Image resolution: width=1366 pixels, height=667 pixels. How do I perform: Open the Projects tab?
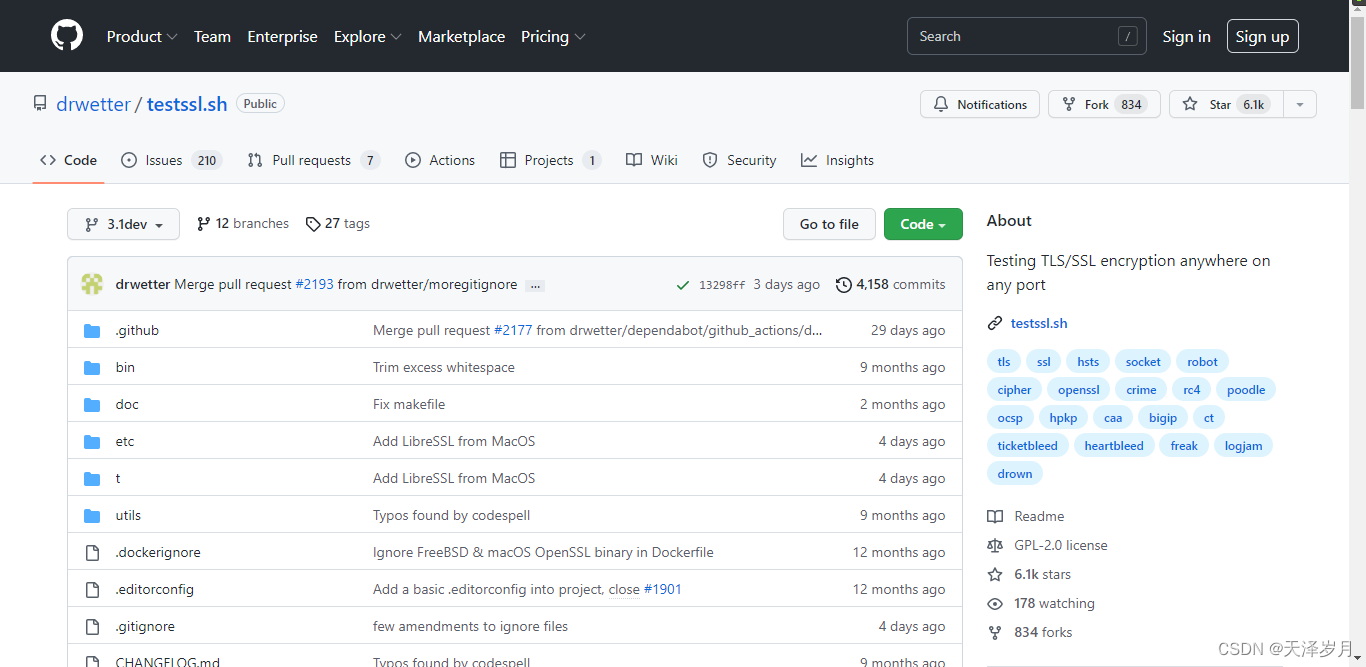(x=550, y=160)
